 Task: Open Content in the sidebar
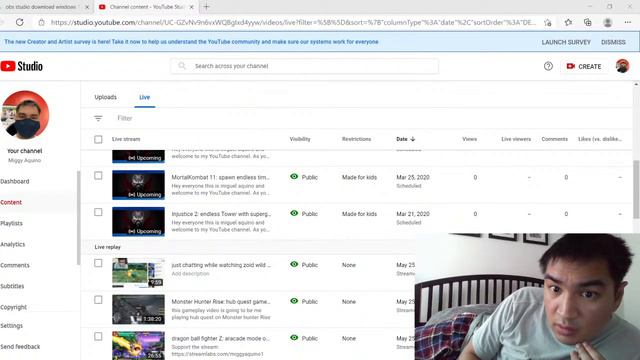click(11, 202)
